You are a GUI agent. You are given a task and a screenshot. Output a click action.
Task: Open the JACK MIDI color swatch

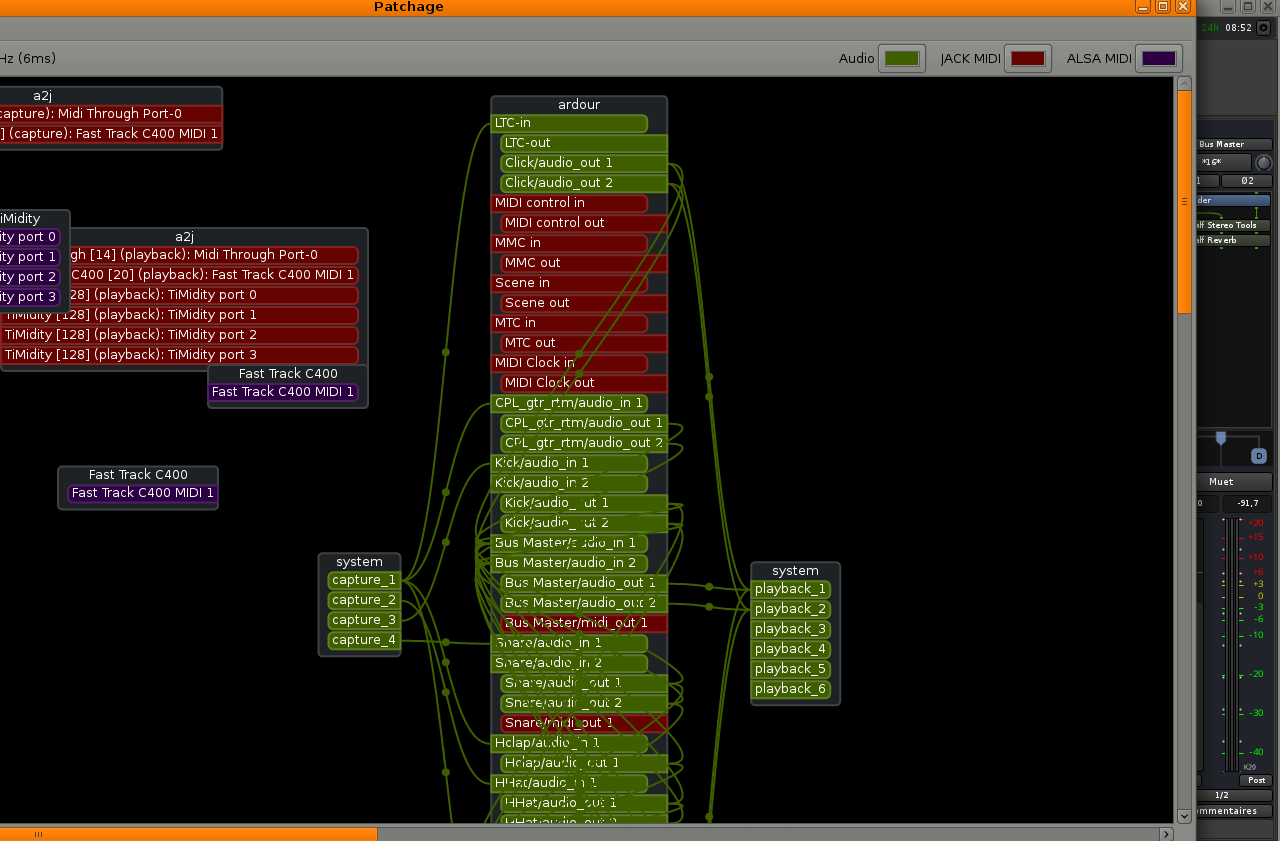point(1028,58)
